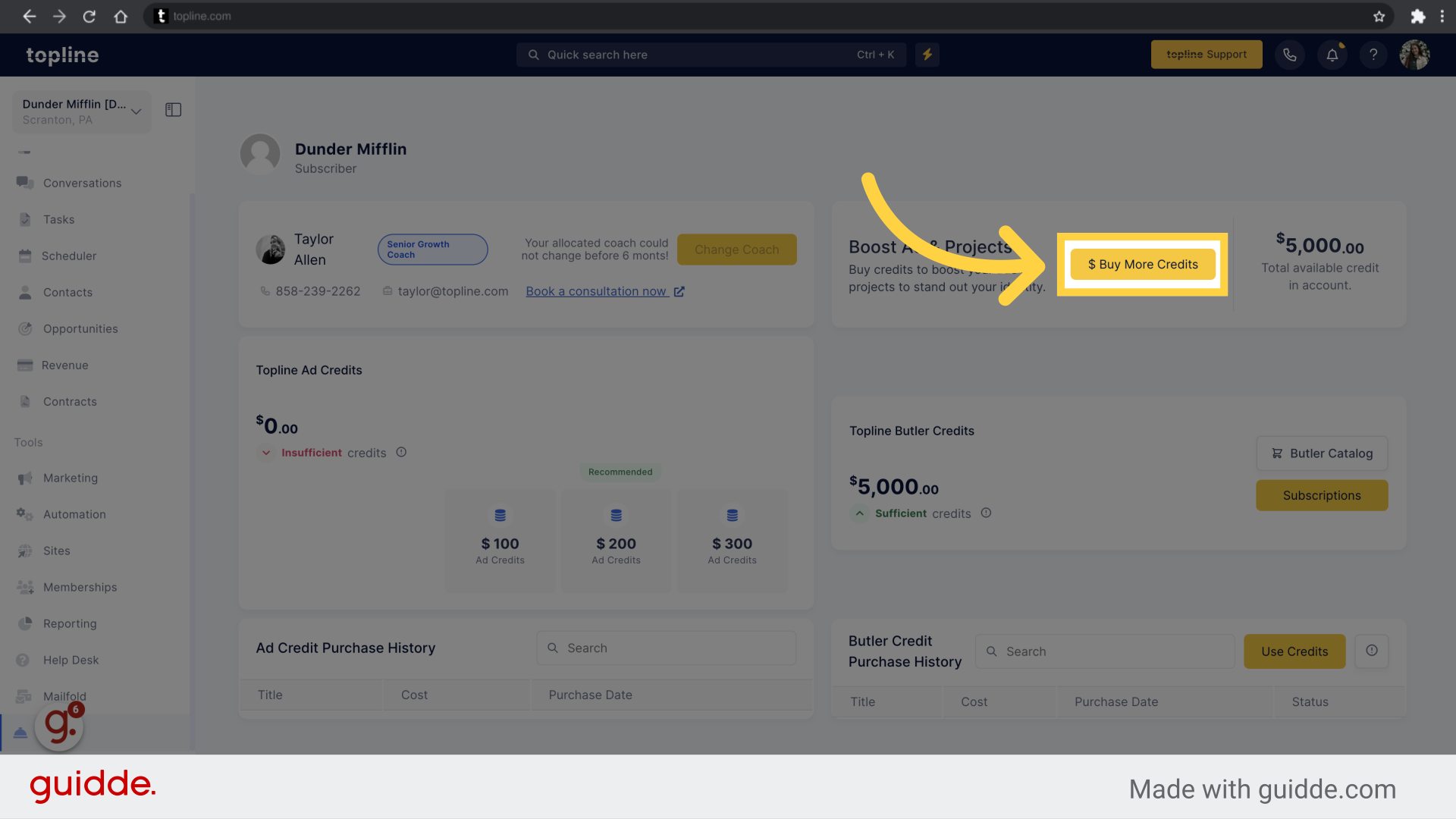Click the info button beside Use Credits
The image size is (1456, 819).
pos(1372,651)
